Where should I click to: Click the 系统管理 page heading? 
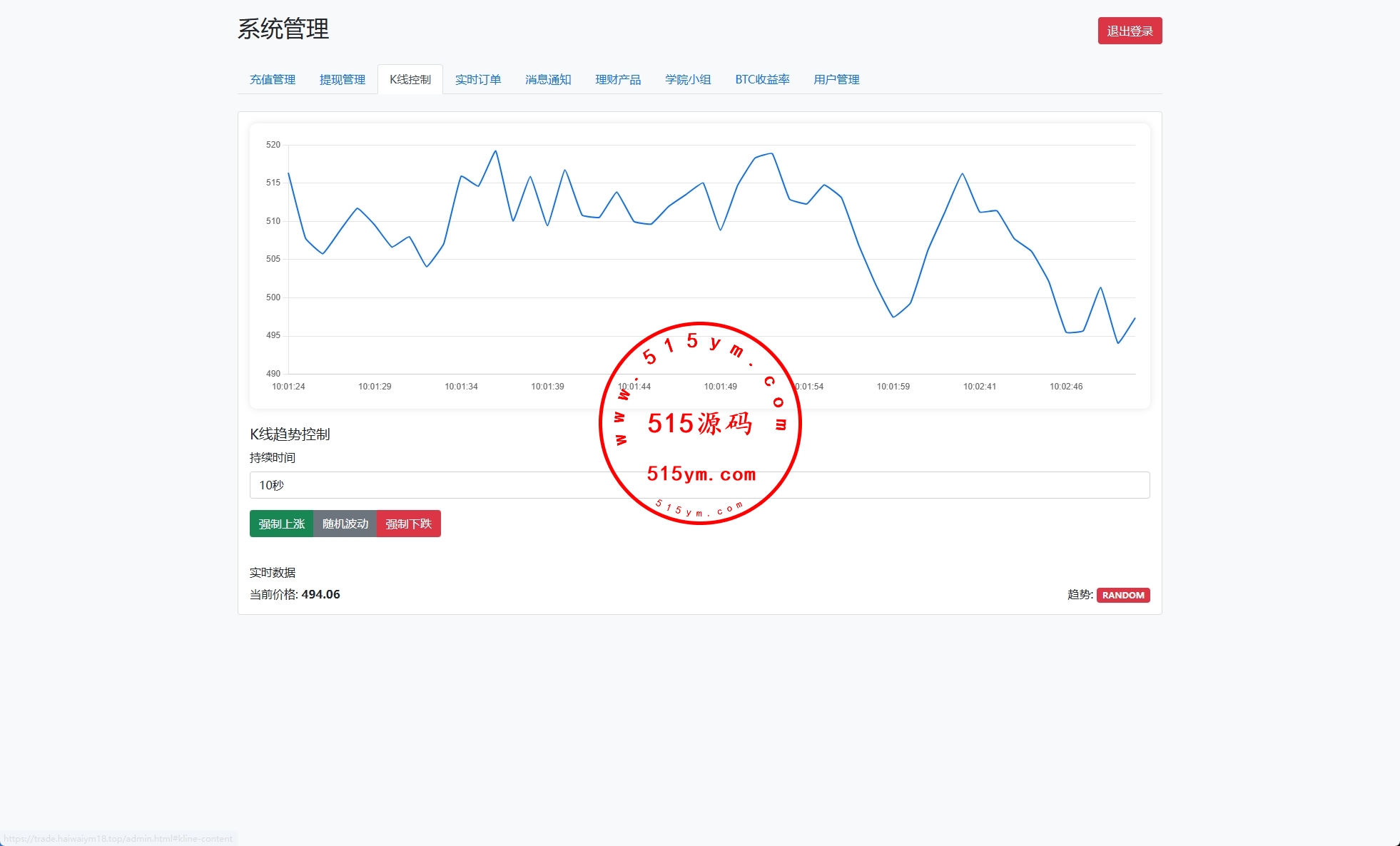click(x=283, y=29)
